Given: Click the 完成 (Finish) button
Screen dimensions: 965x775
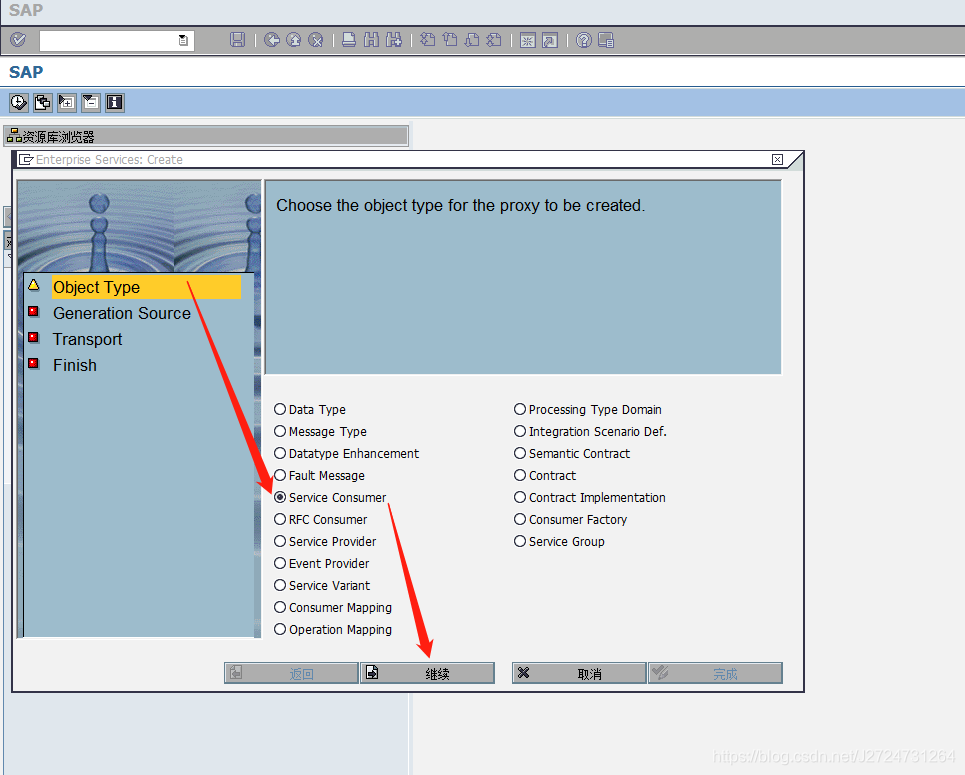Looking at the screenshot, I should coord(715,673).
